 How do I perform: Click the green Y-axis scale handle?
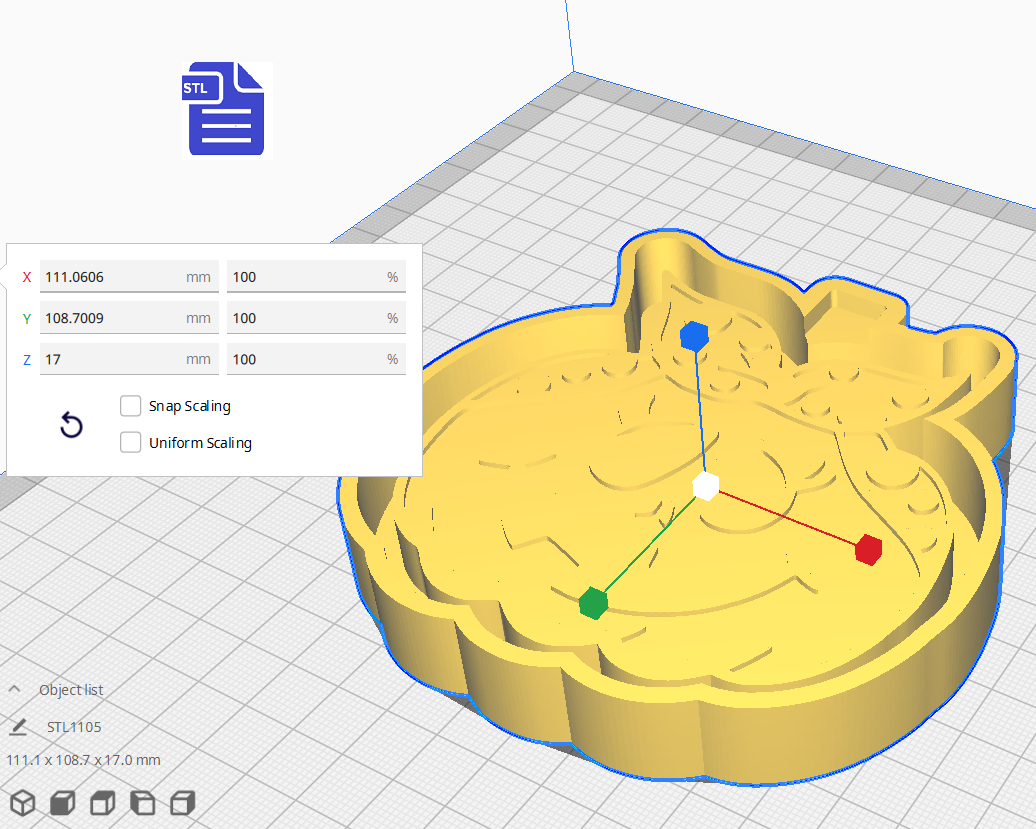(x=593, y=603)
